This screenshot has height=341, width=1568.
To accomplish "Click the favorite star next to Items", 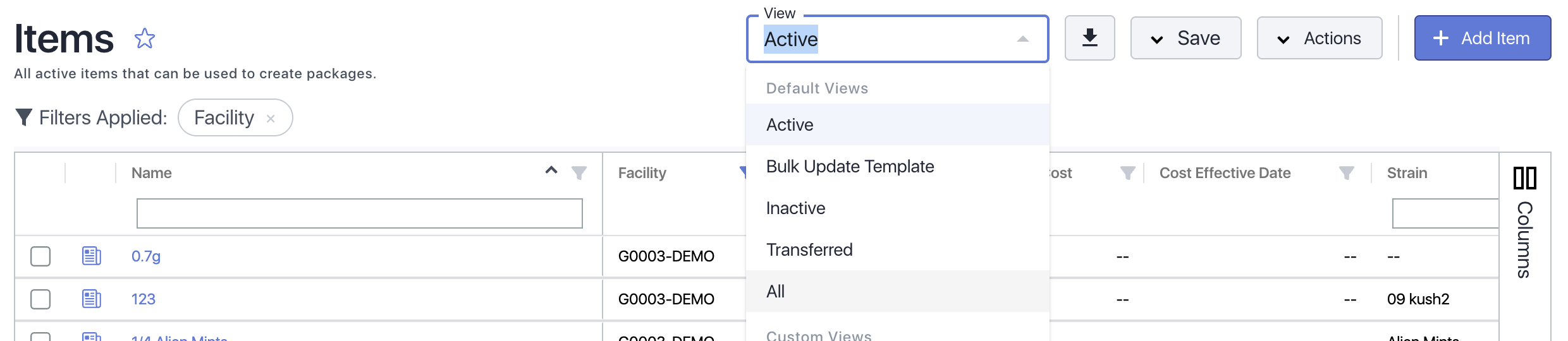I will click(145, 39).
